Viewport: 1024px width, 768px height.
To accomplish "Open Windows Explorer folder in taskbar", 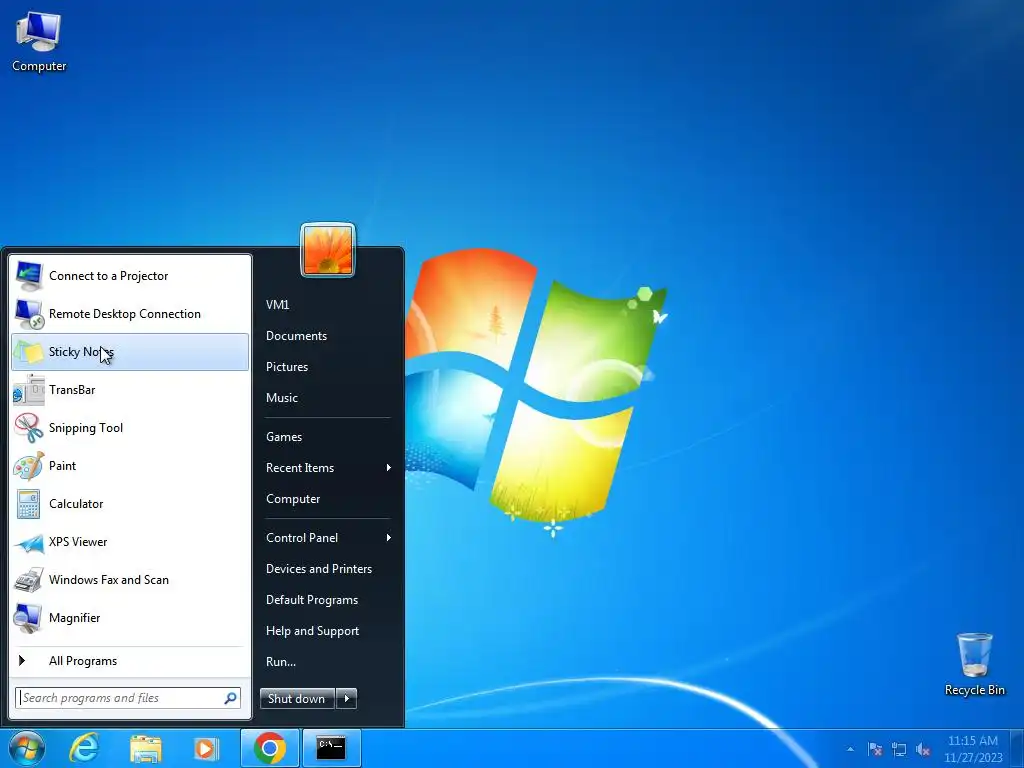I will tap(146, 748).
